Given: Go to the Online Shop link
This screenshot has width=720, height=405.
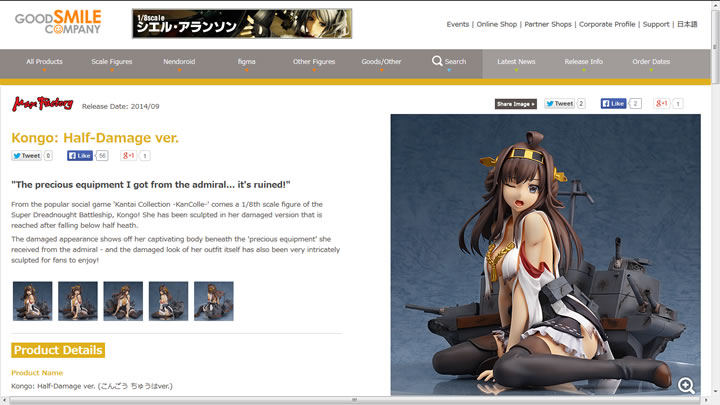Looking at the screenshot, I should [496, 24].
